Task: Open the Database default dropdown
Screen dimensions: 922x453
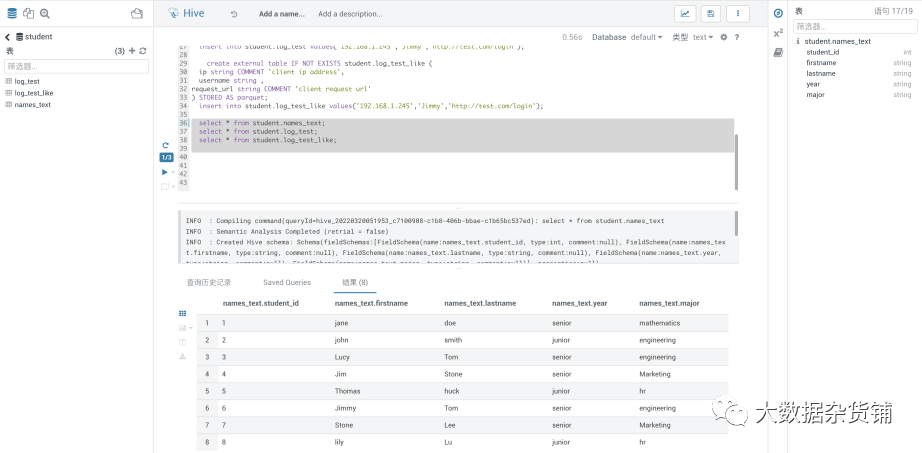Action: point(646,37)
